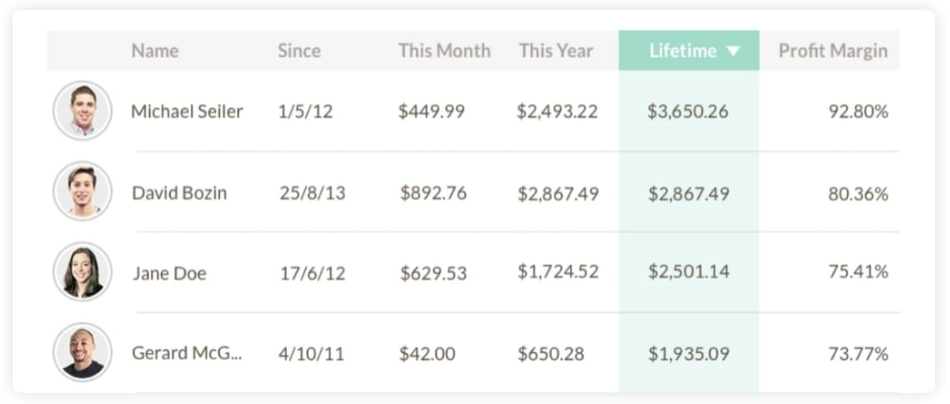950x404 pixels.
Task: Sort table by Since column
Action: (x=299, y=51)
